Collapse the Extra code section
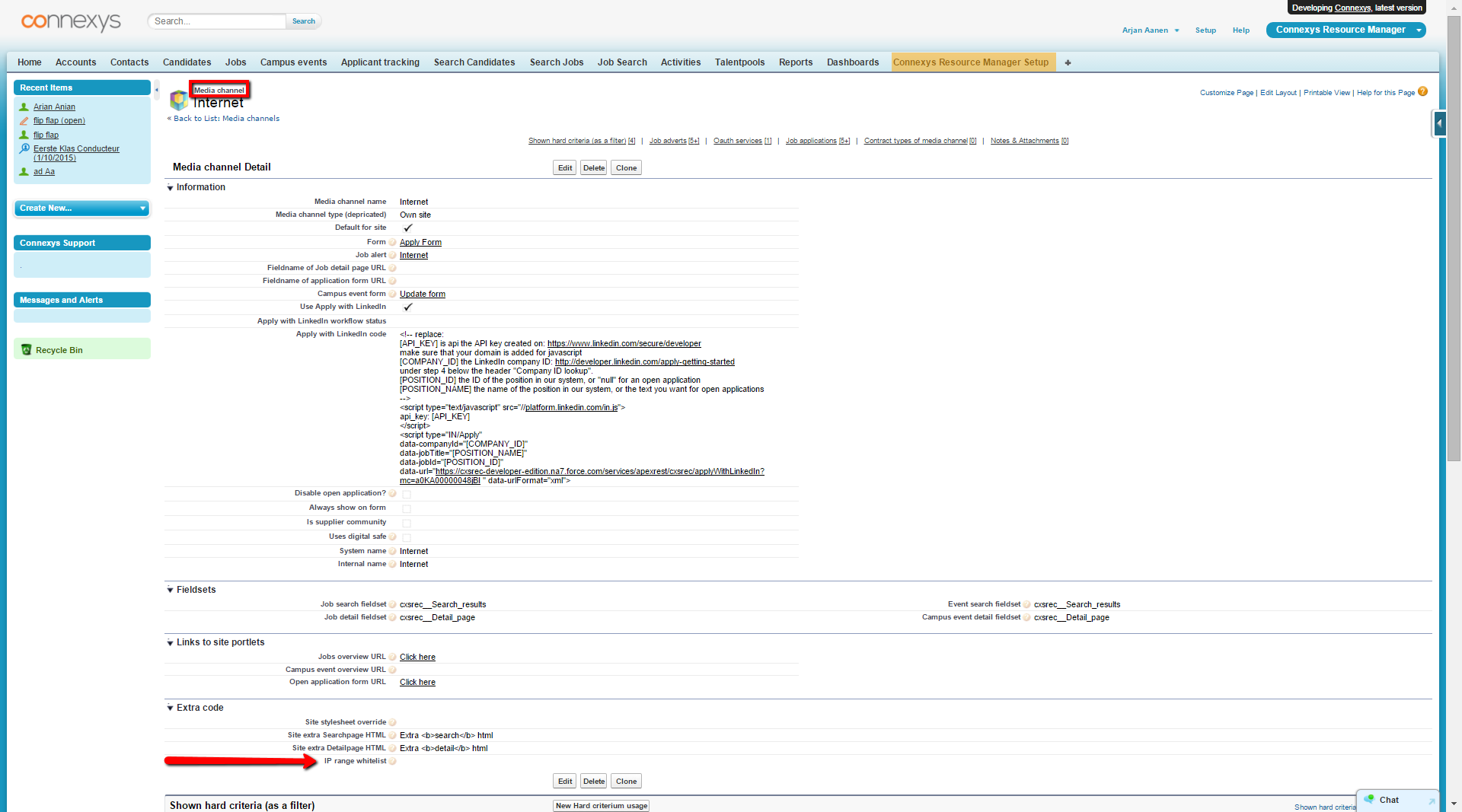This screenshot has width=1462, height=812. click(170, 709)
